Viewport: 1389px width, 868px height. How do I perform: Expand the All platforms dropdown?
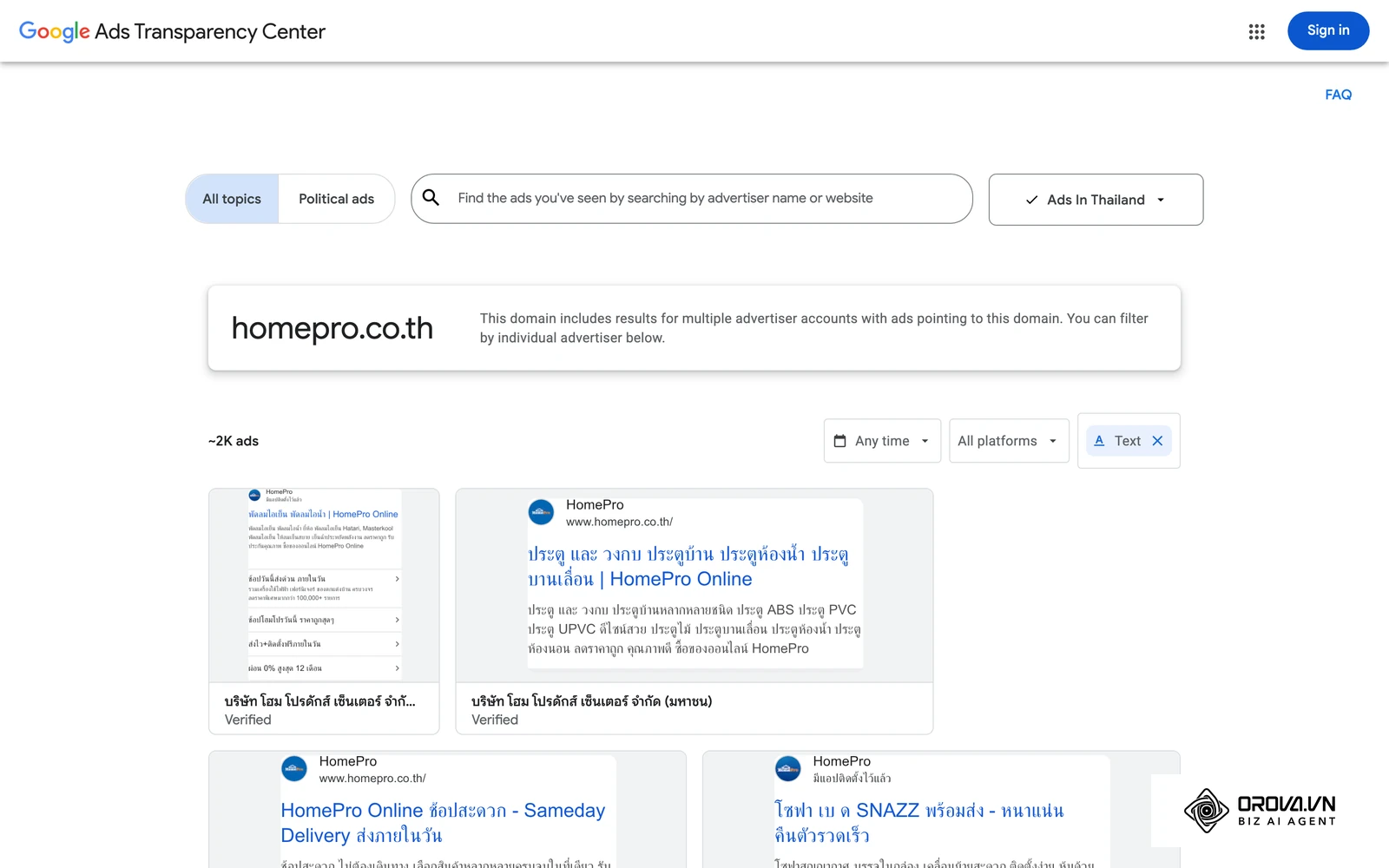pyautogui.click(x=1009, y=441)
